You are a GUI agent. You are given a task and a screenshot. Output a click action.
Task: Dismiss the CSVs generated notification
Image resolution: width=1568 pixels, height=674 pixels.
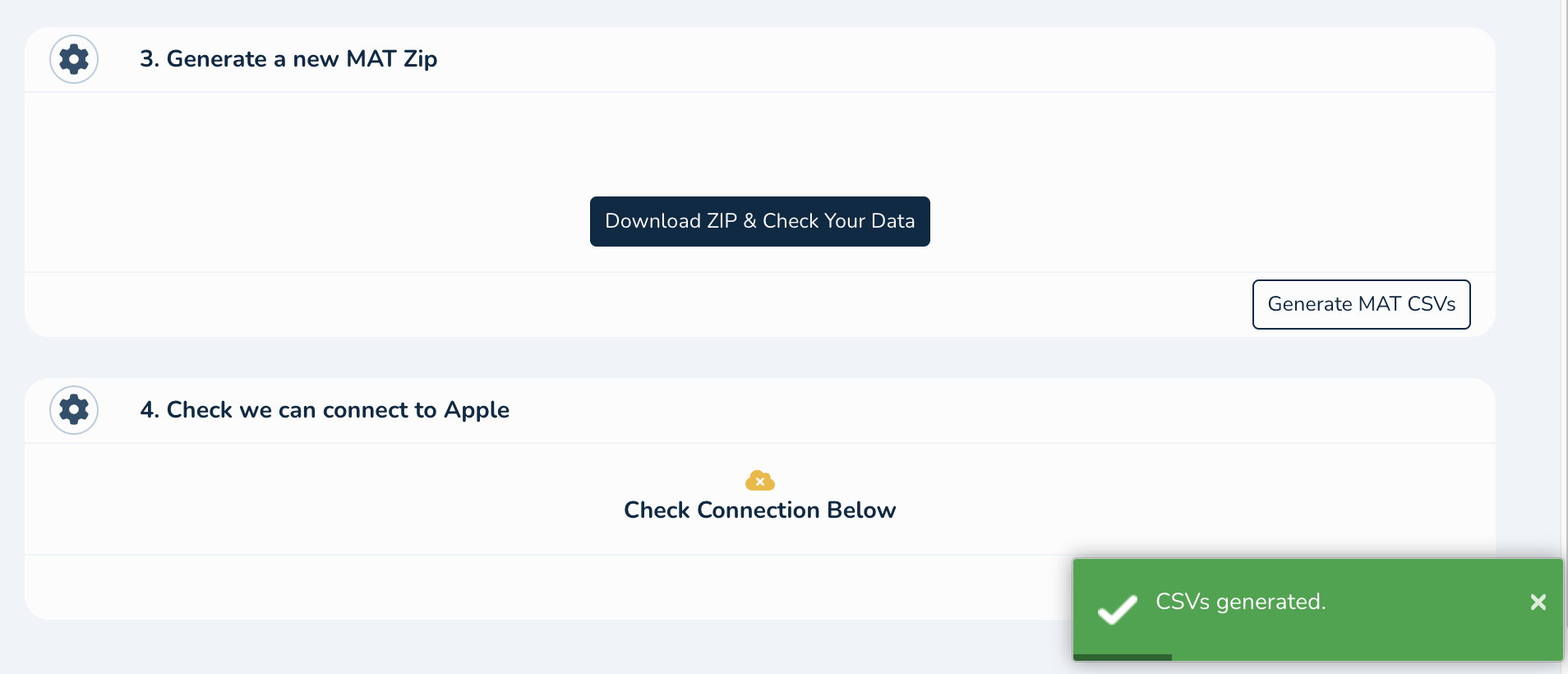(x=1538, y=602)
